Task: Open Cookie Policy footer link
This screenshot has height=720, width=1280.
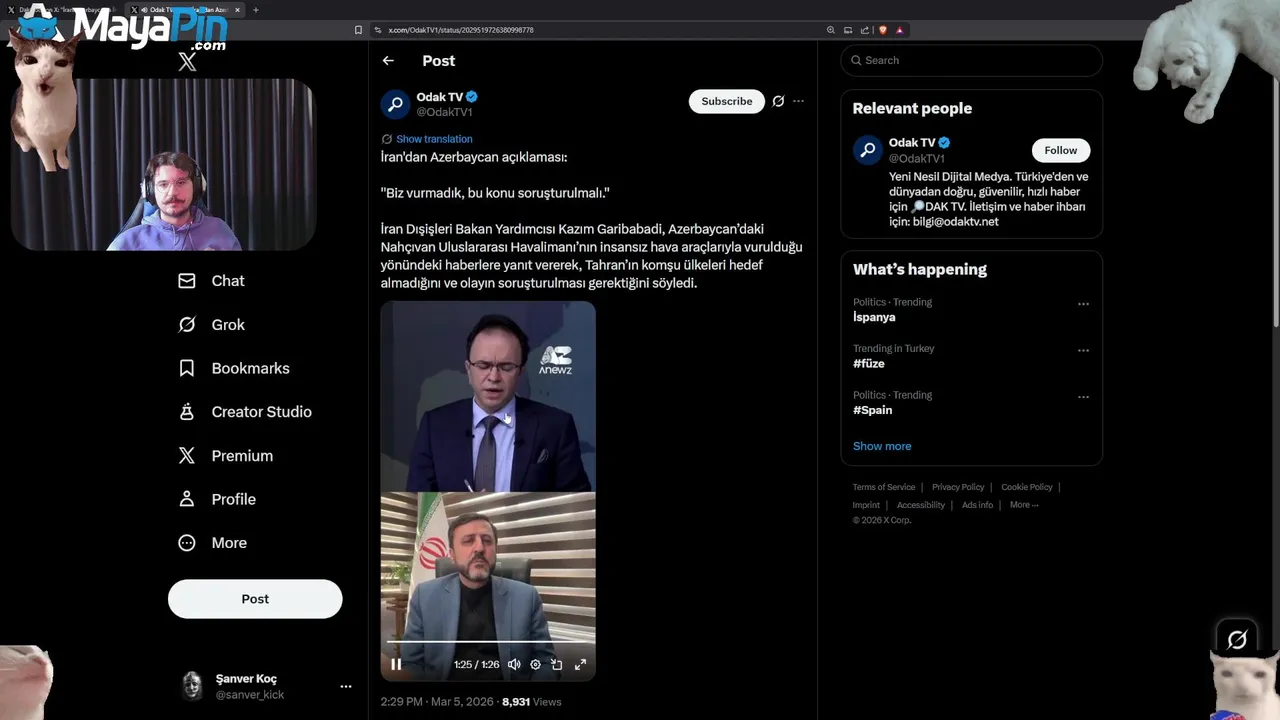Action: coord(1027,487)
